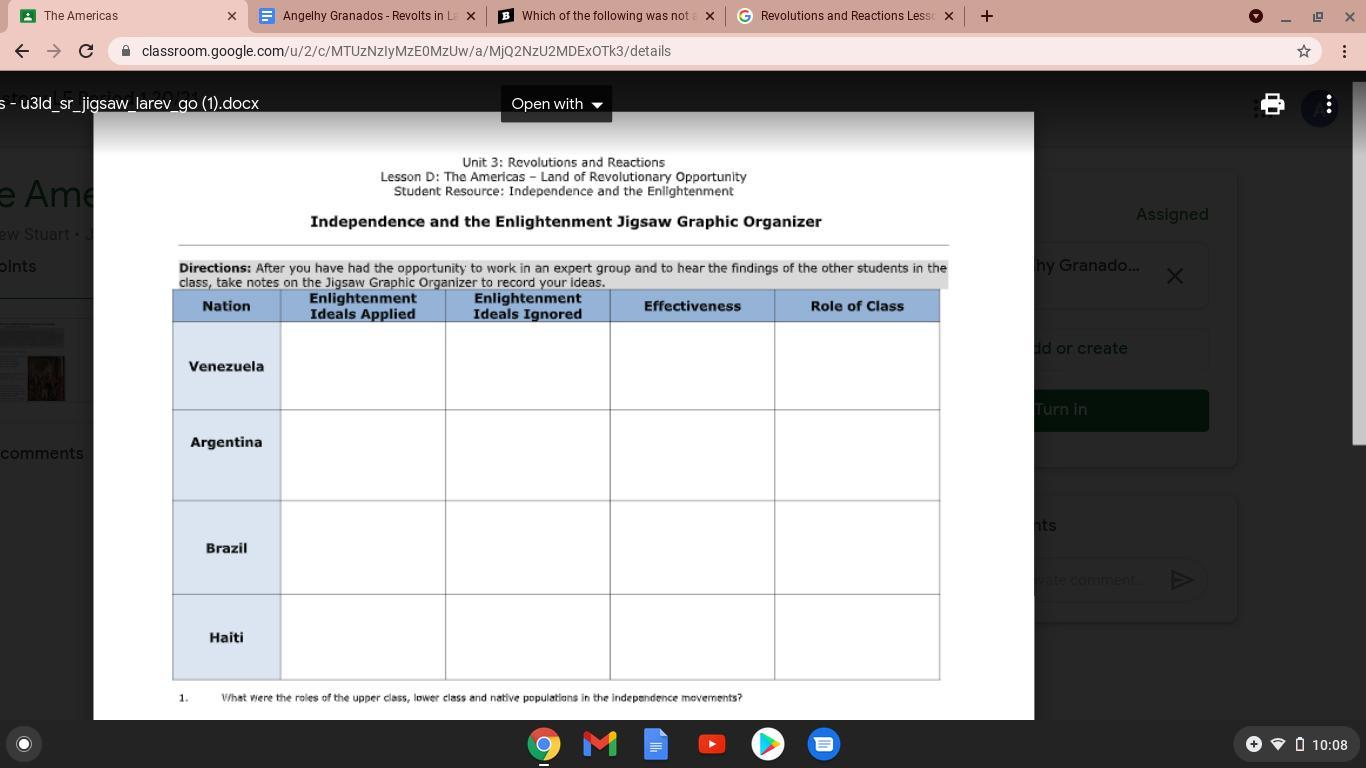Viewport: 1366px width, 768px height.
Task: Reload the current page
Action: click(86, 51)
